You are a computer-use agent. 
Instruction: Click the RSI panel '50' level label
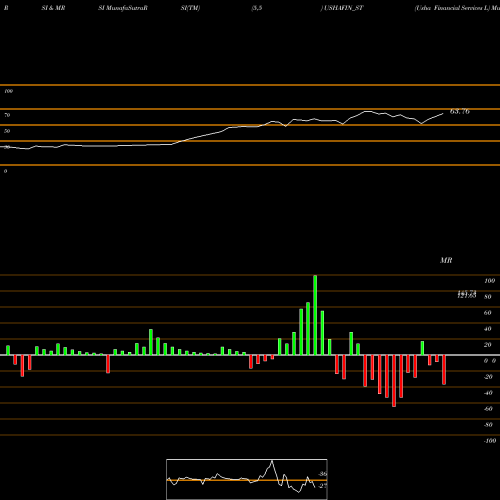coord(7,131)
